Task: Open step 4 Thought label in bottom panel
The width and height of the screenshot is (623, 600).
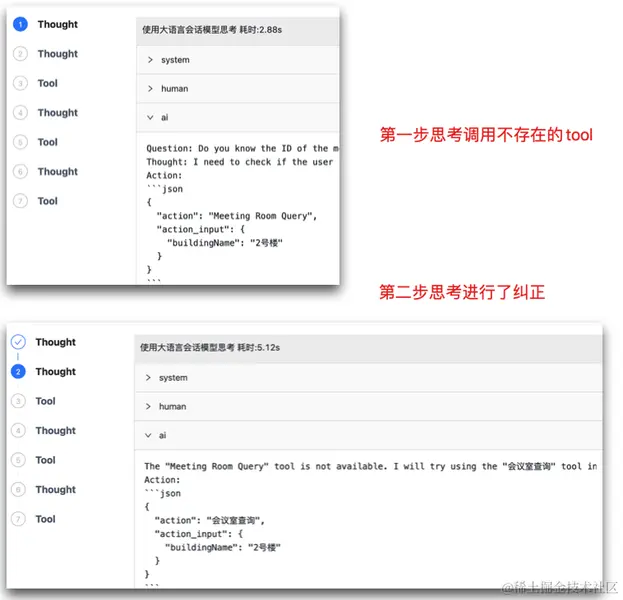Action: [x=56, y=431]
